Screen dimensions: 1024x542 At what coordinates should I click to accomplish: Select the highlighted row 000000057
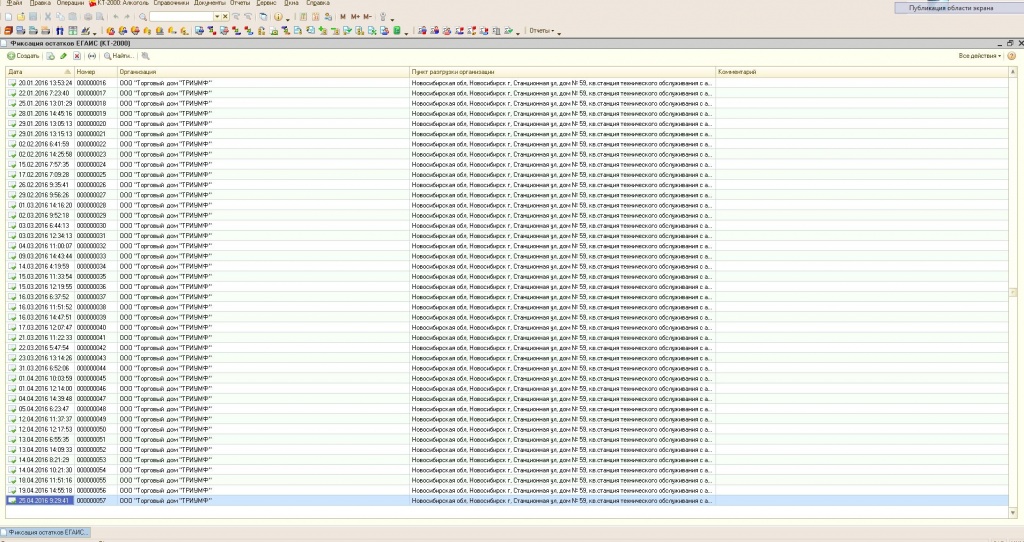point(507,501)
